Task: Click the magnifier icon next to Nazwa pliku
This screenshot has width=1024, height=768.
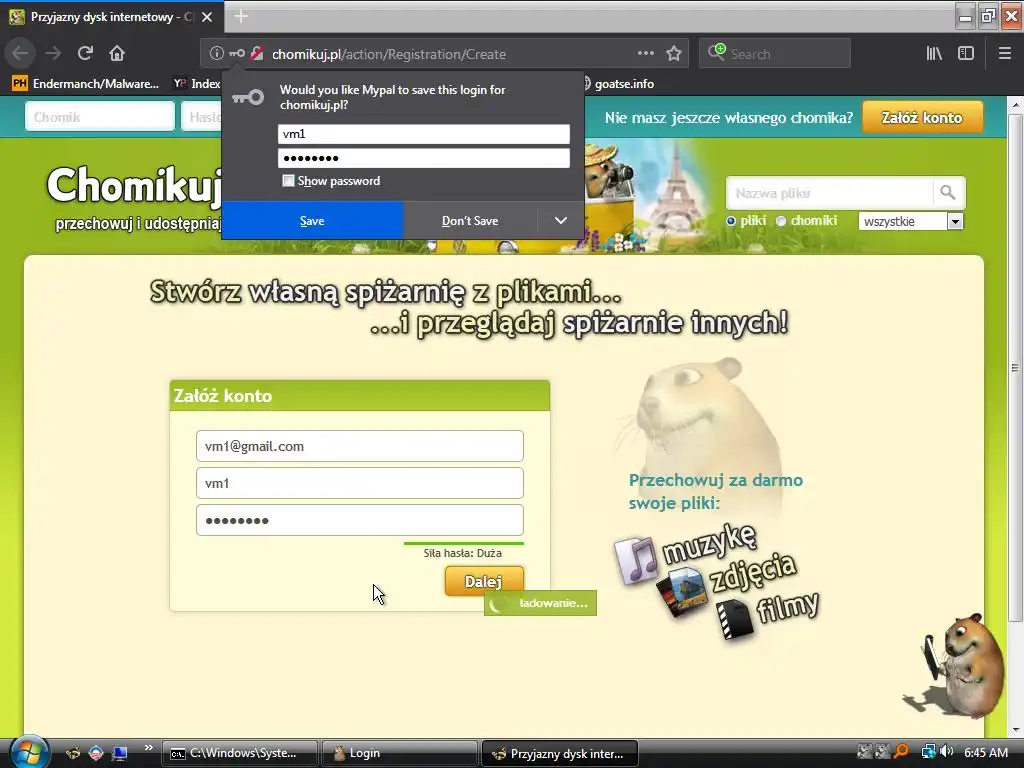Action: [948, 193]
